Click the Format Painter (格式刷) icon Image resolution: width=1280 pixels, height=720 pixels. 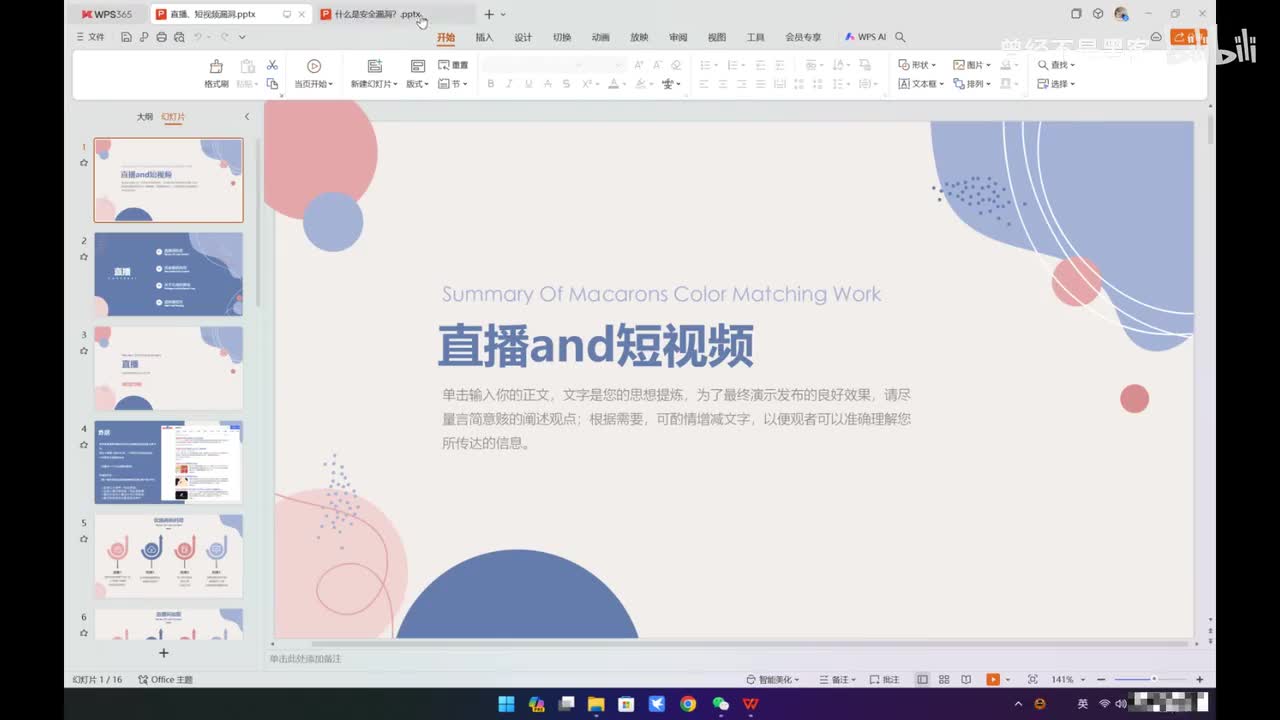[x=216, y=66]
